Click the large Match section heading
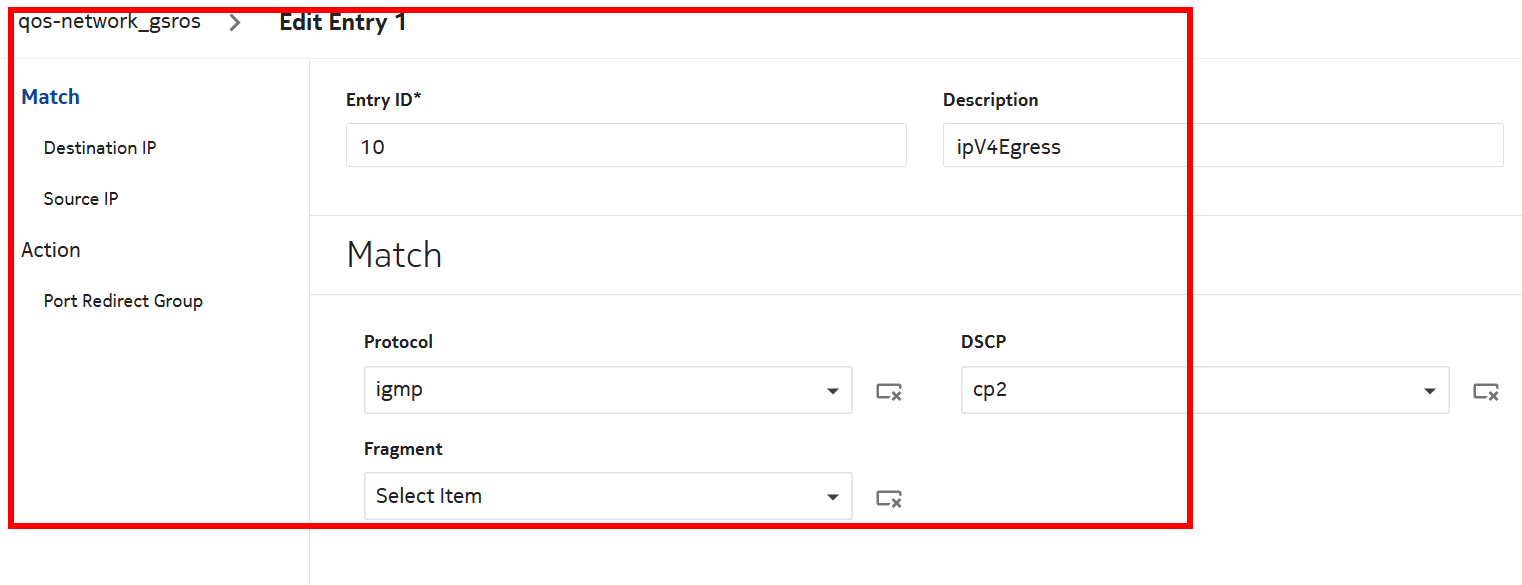Screen dimensions: 1522x585 pyautogui.click(x=394, y=255)
